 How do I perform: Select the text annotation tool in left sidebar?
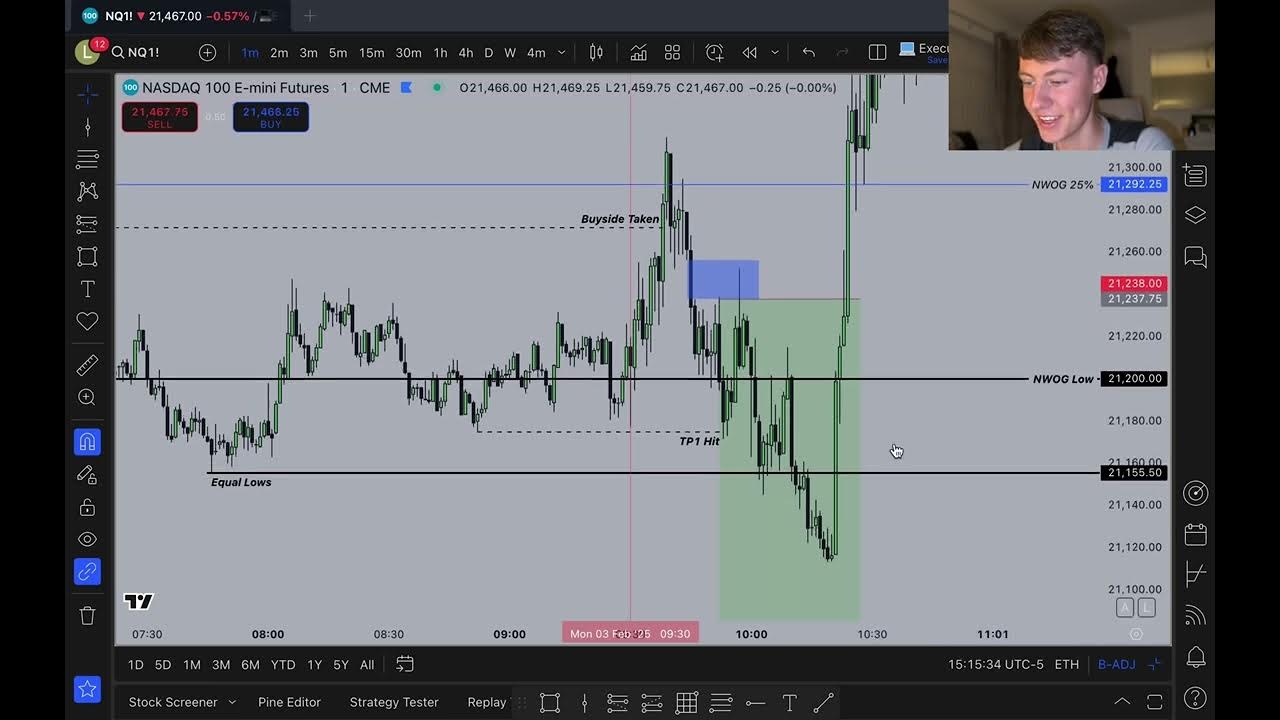[x=87, y=289]
